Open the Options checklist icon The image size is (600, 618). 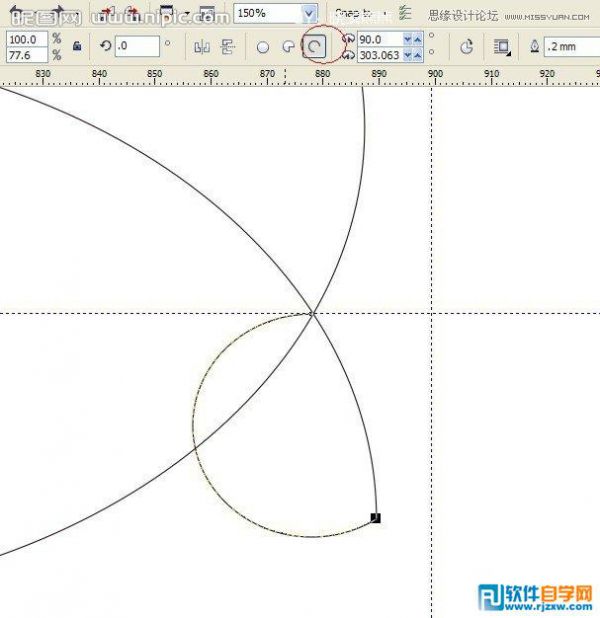click(405, 13)
